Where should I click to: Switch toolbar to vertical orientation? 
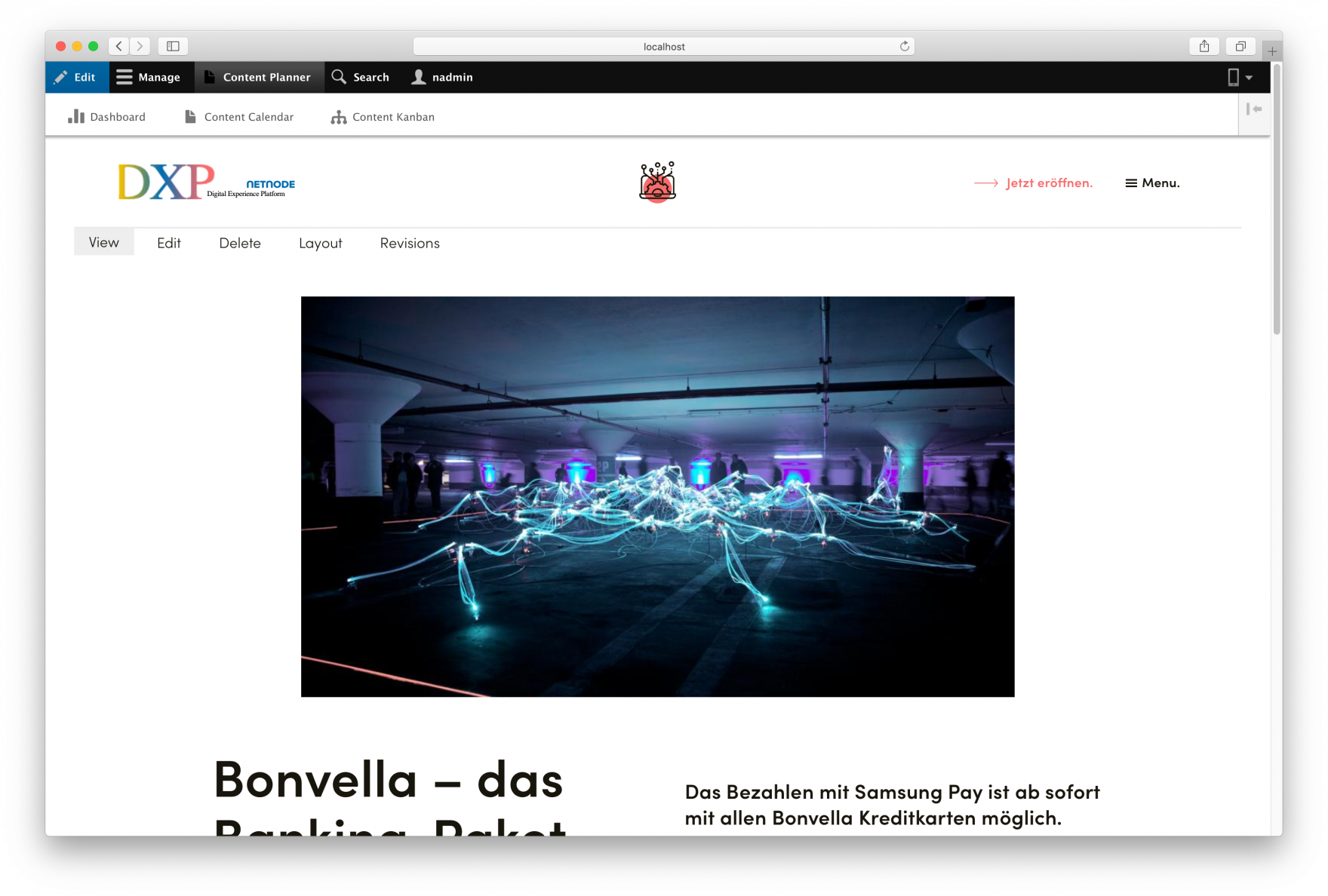(1254, 109)
